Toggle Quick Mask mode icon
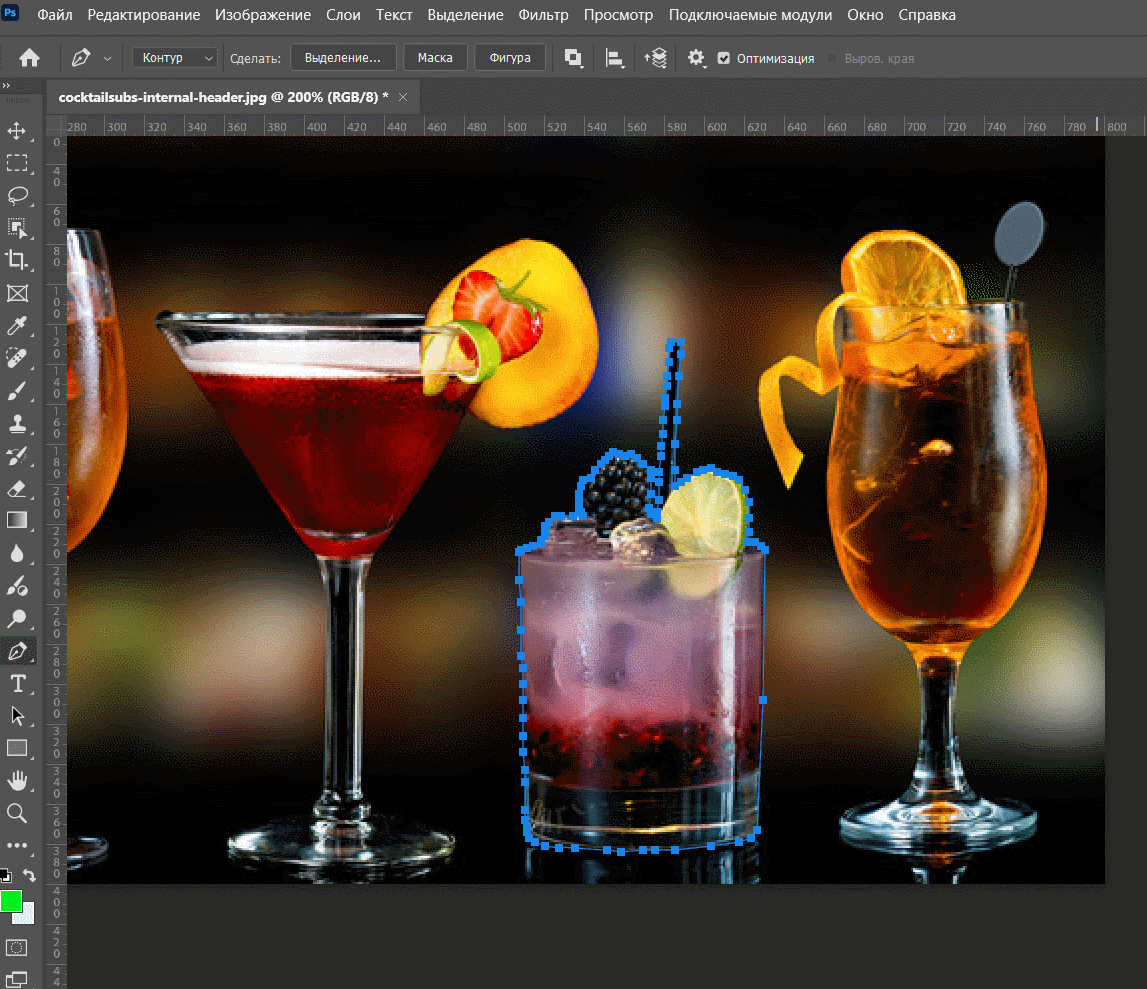This screenshot has height=989, width=1147. click(17, 946)
